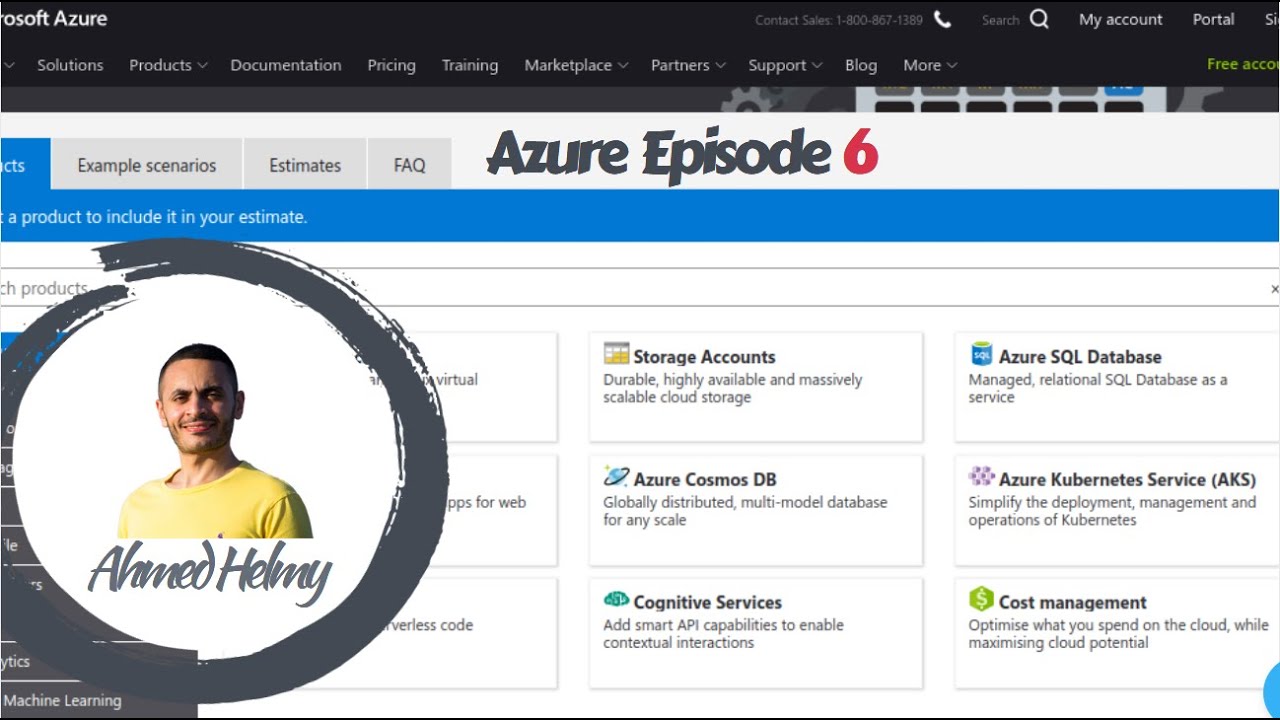Go to the Pricing page
The width and height of the screenshot is (1280, 720).
391,65
